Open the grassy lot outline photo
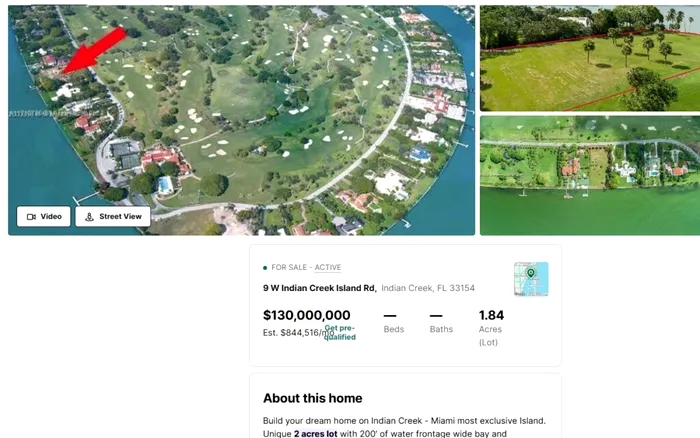 [x=590, y=58]
